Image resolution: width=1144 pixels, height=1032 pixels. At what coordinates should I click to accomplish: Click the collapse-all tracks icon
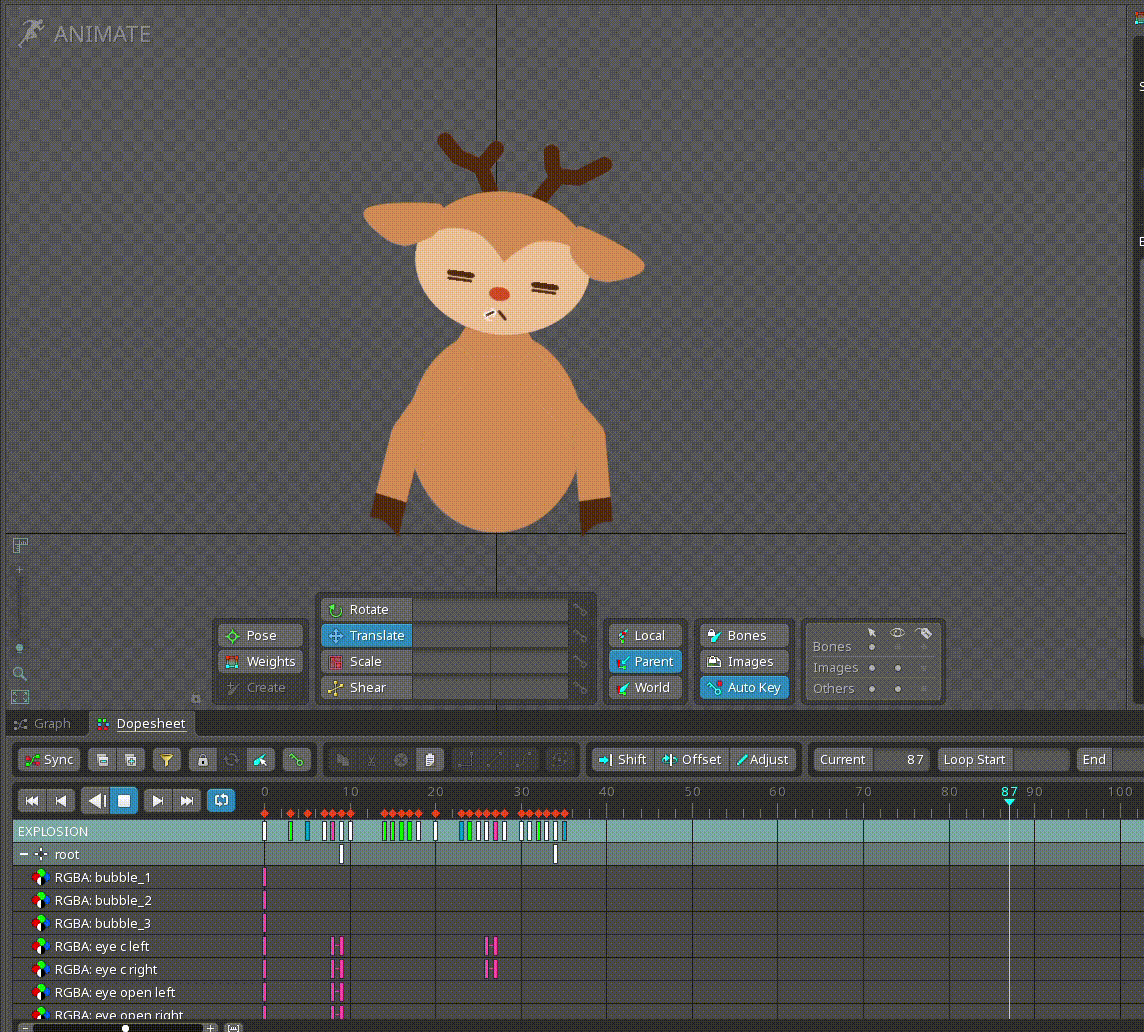point(103,759)
